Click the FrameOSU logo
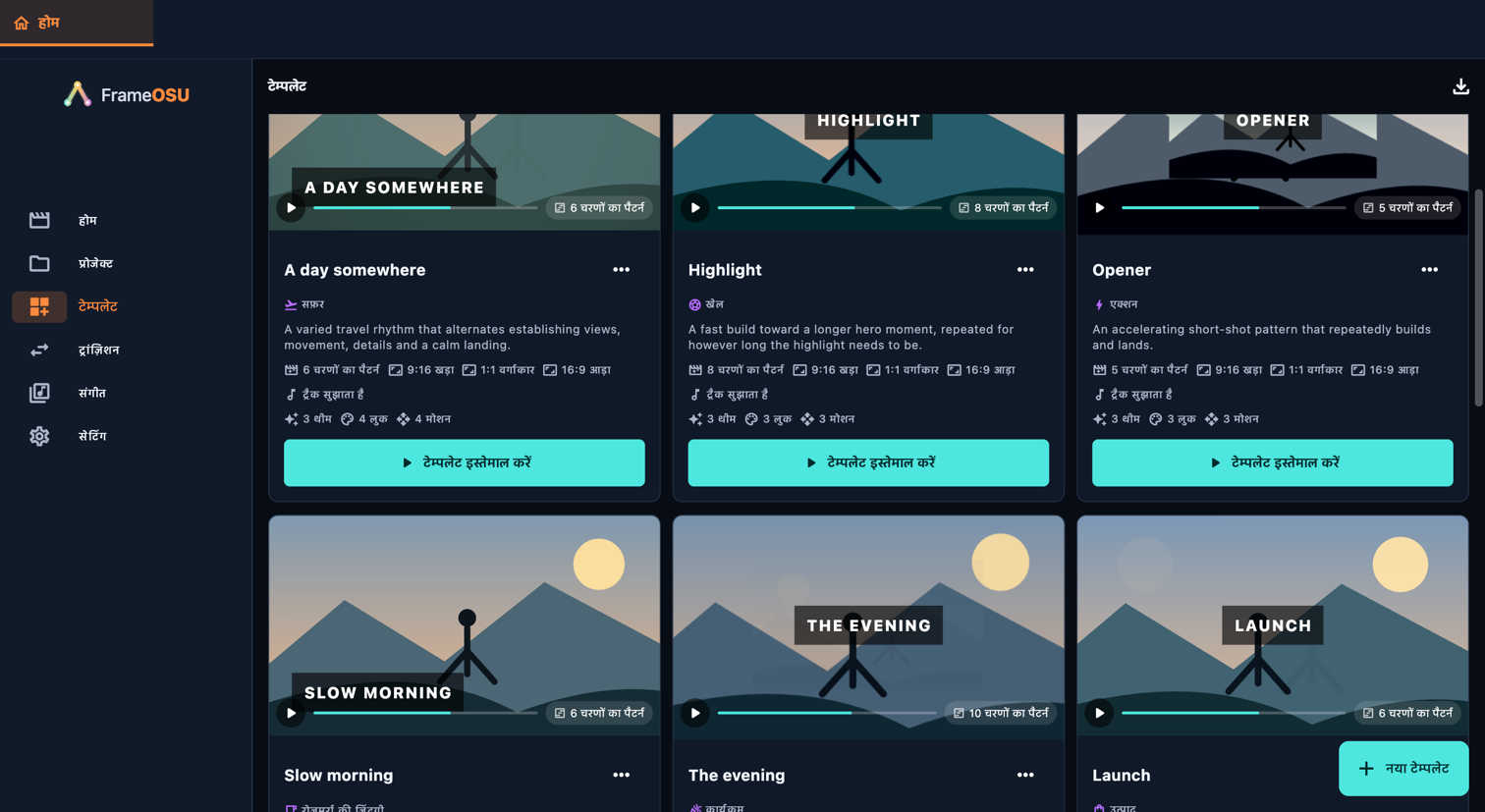This screenshot has width=1485, height=812. 127,94
